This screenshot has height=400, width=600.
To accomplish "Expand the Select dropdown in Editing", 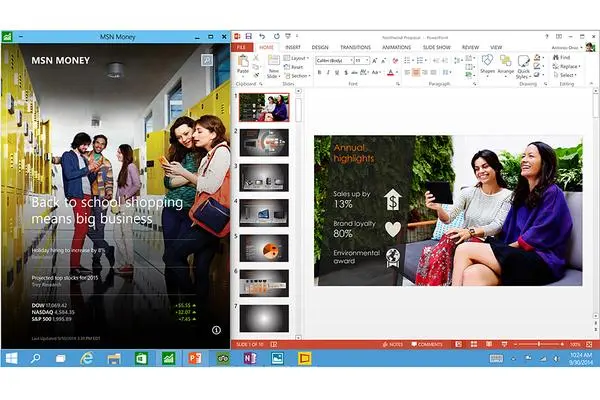I will tap(564, 75).
